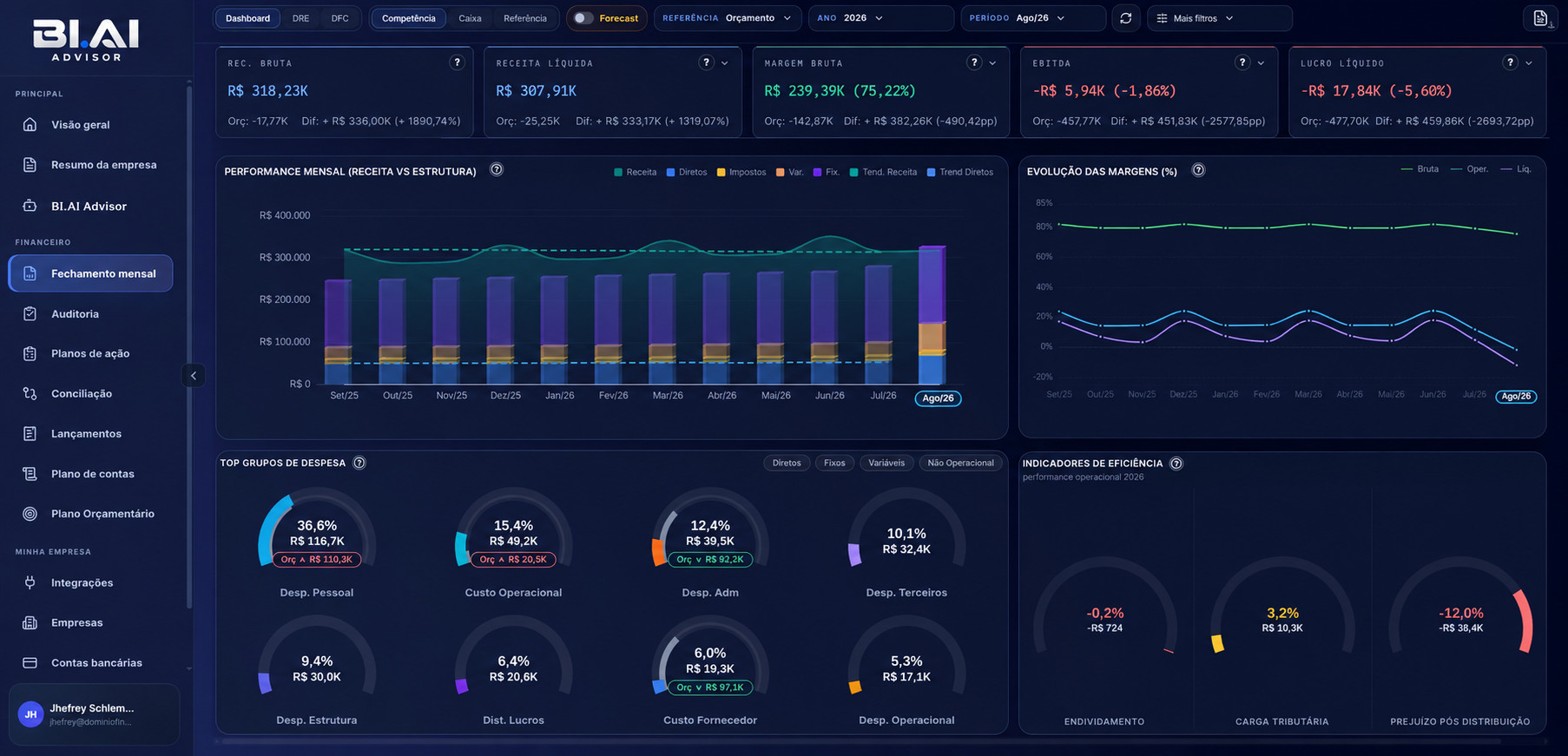Switch to the DRE tab

(300, 18)
